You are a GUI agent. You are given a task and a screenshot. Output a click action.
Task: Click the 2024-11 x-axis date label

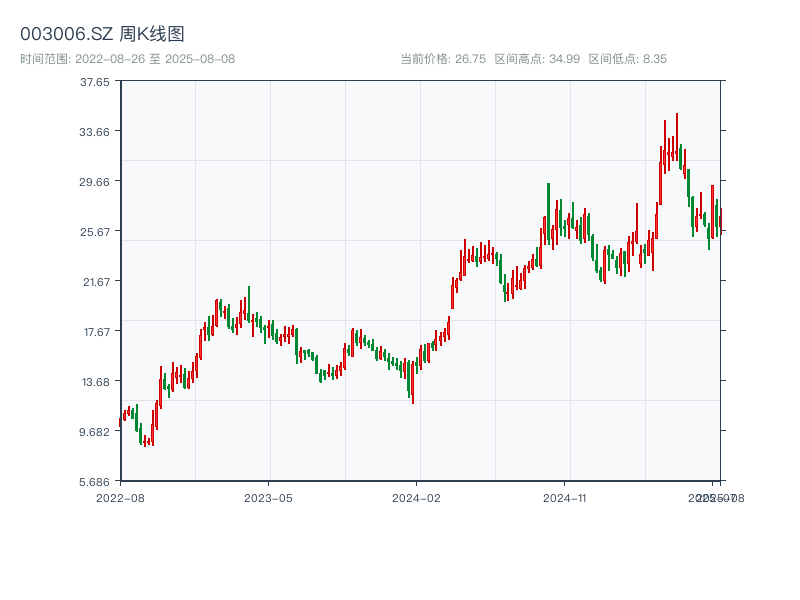coord(565,497)
